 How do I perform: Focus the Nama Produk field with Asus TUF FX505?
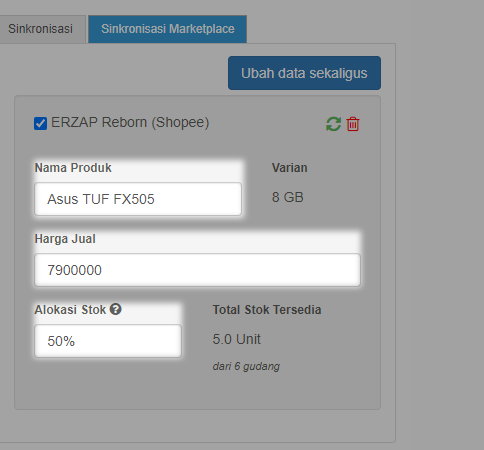click(x=138, y=199)
